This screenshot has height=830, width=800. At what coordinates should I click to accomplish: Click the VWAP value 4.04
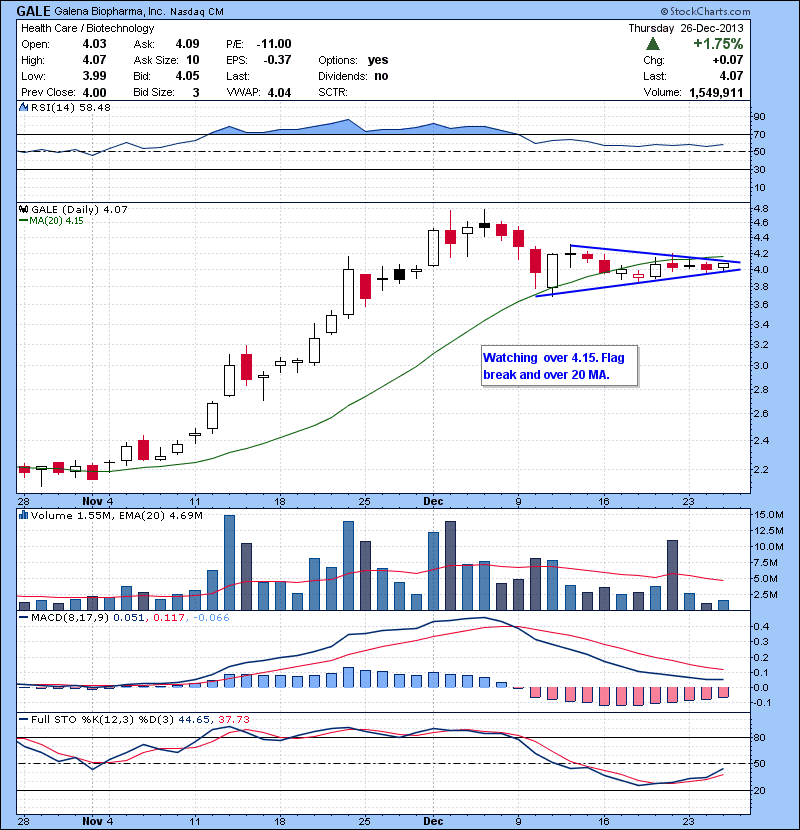click(x=280, y=93)
